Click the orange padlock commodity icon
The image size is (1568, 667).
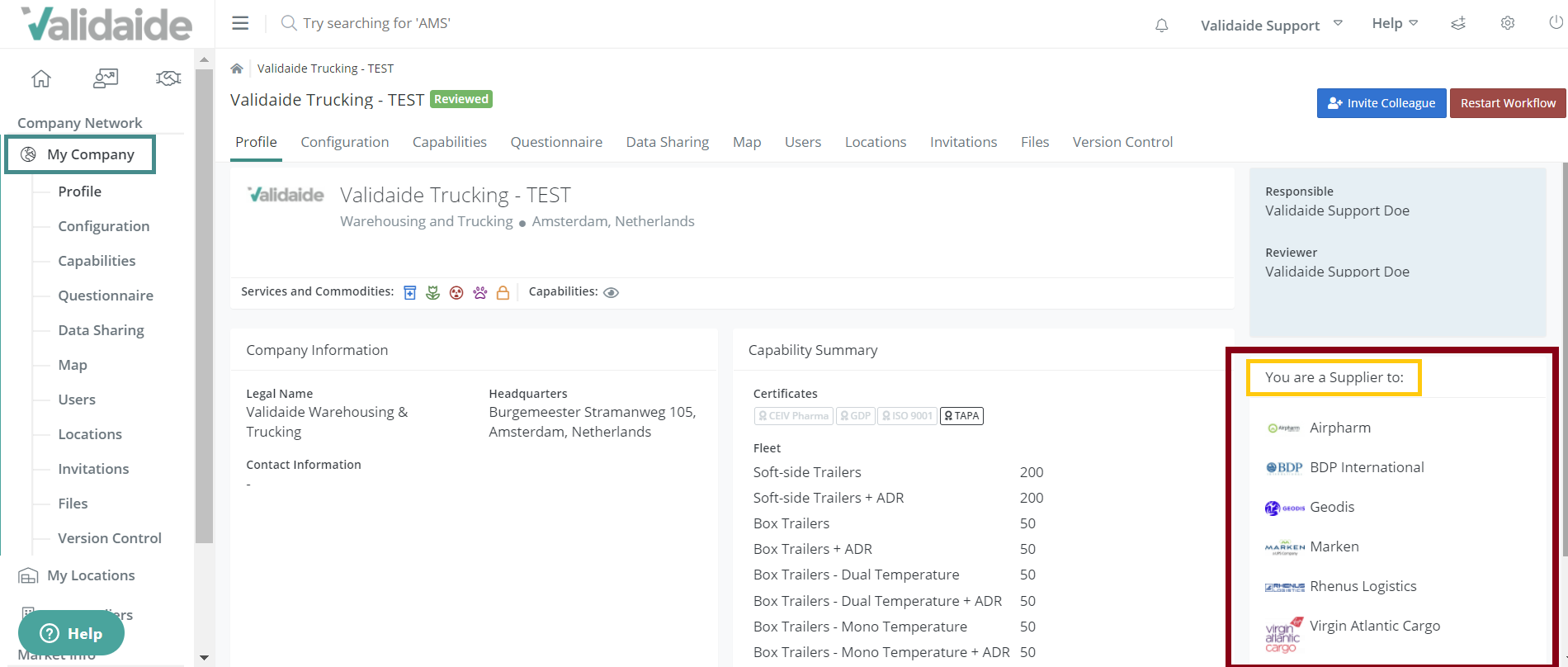[503, 292]
